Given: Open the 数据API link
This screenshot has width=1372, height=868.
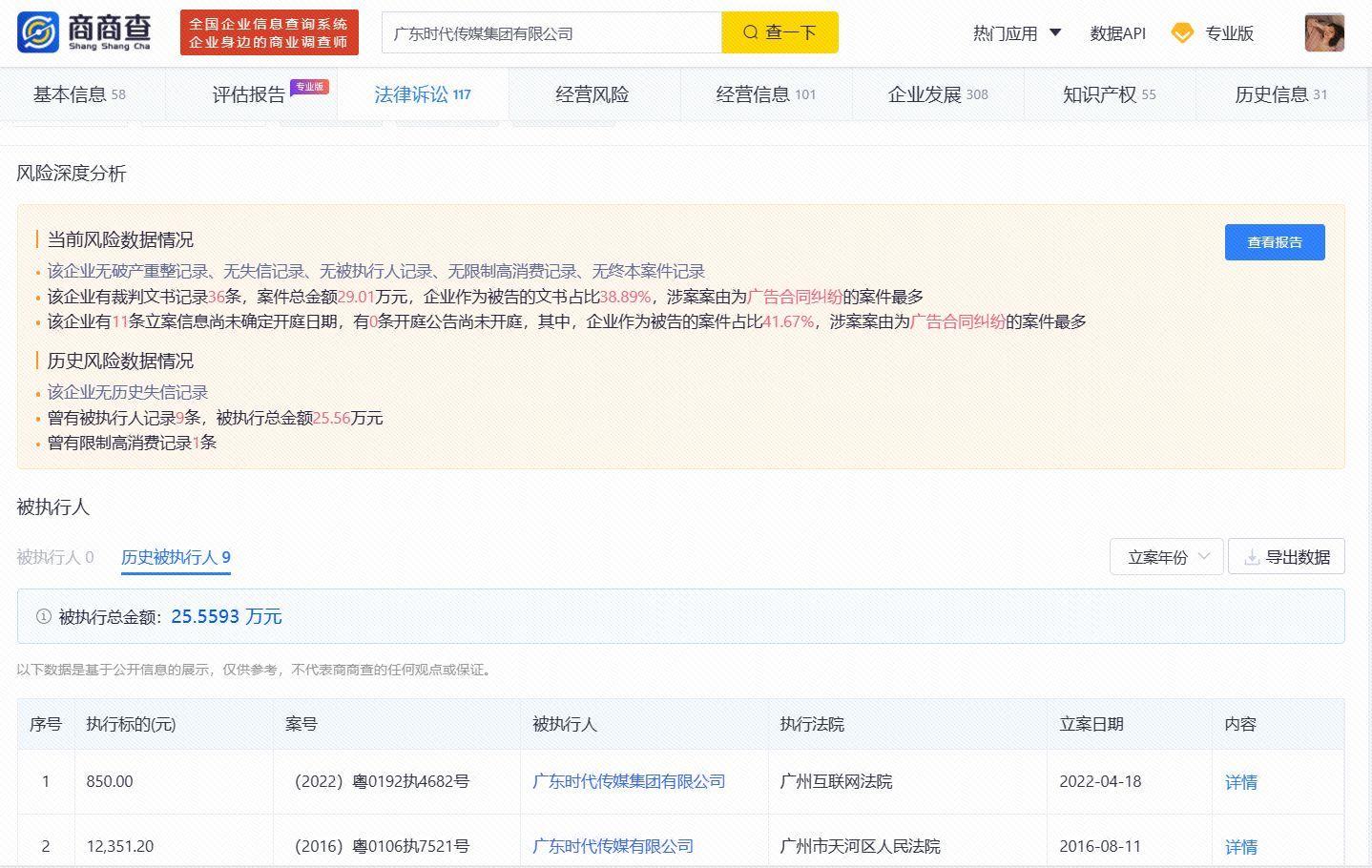Looking at the screenshot, I should point(1117,33).
